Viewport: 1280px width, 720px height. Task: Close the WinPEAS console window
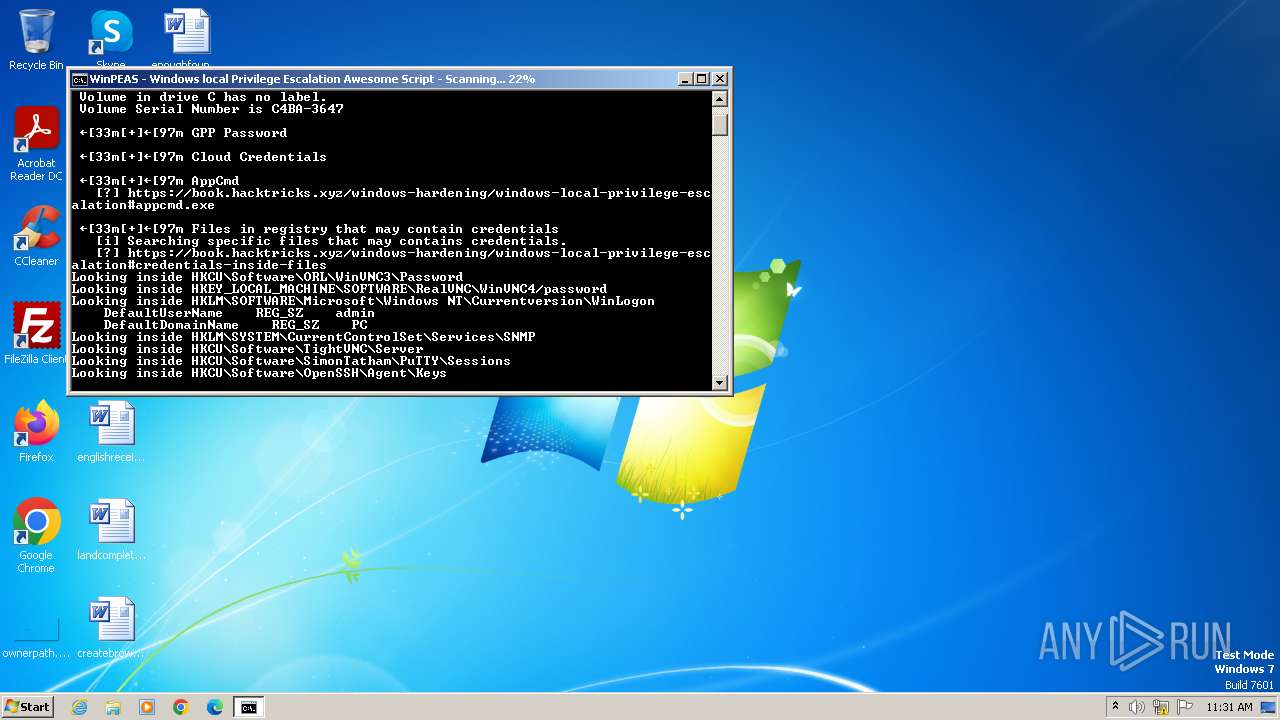(x=719, y=79)
